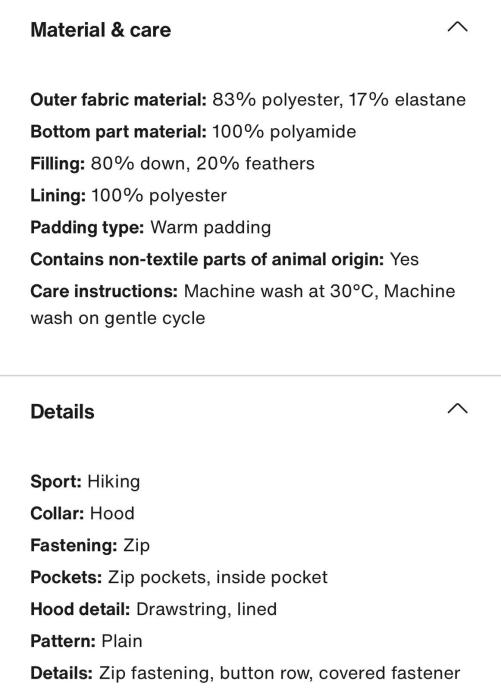Click Bottom part material text

[x=193, y=132]
